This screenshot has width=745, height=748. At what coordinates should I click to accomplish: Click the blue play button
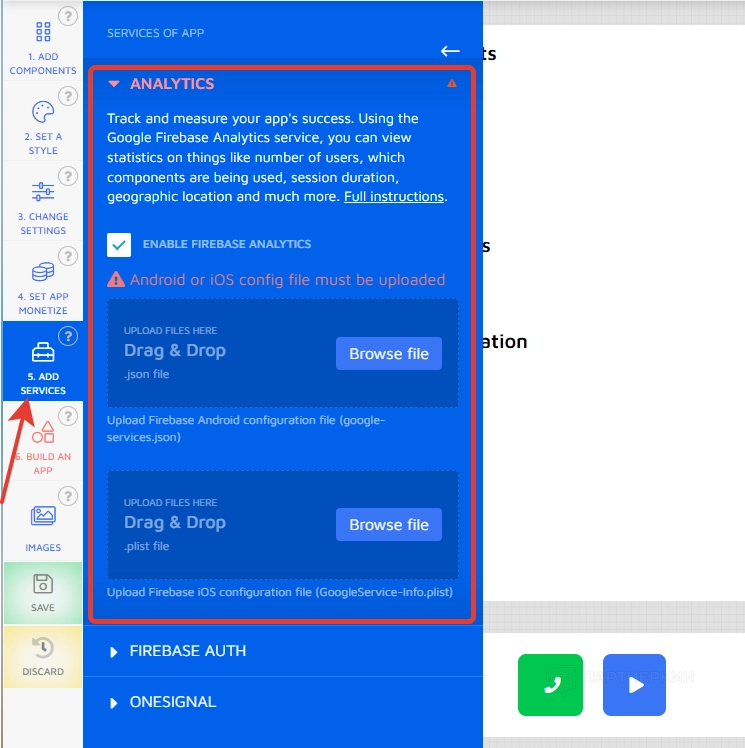(x=634, y=685)
